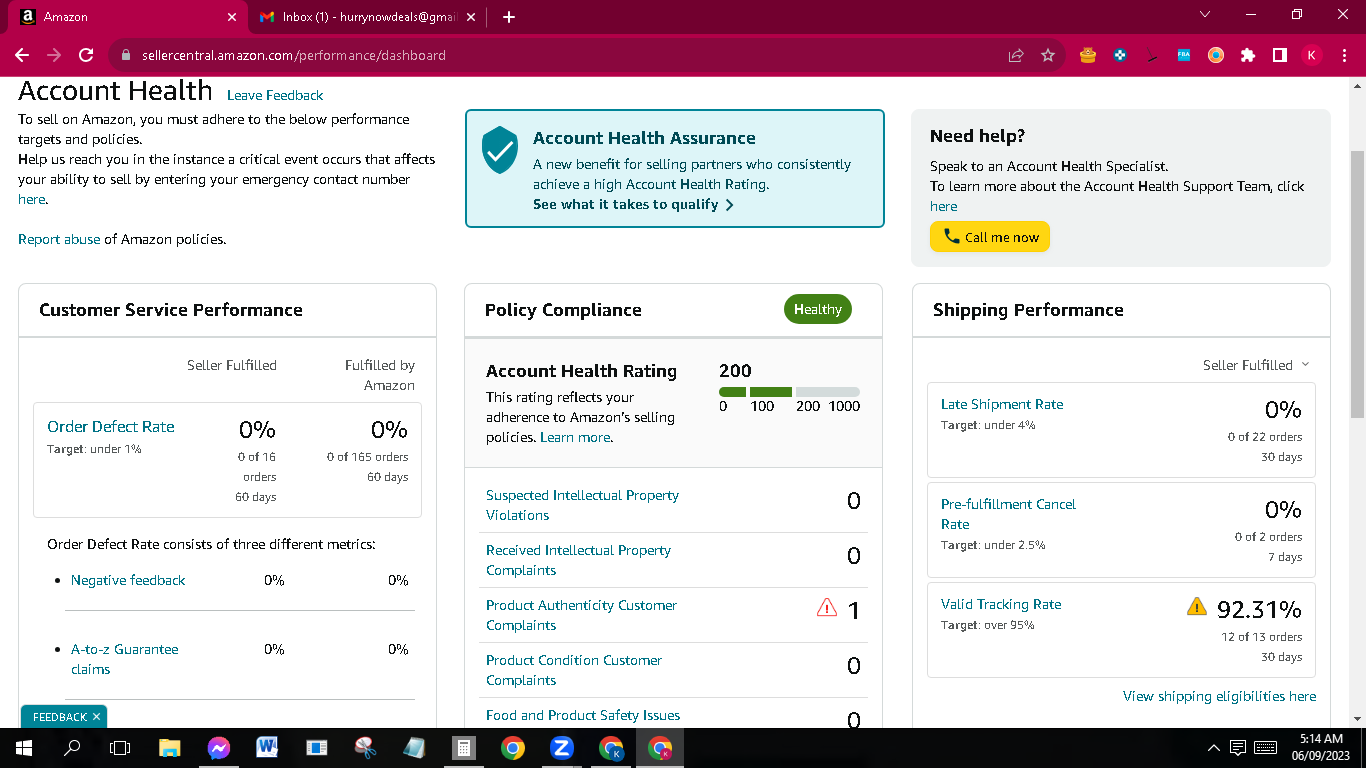Select the Amazon browser tab
The width and height of the screenshot is (1366, 768).
pos(128,17)
